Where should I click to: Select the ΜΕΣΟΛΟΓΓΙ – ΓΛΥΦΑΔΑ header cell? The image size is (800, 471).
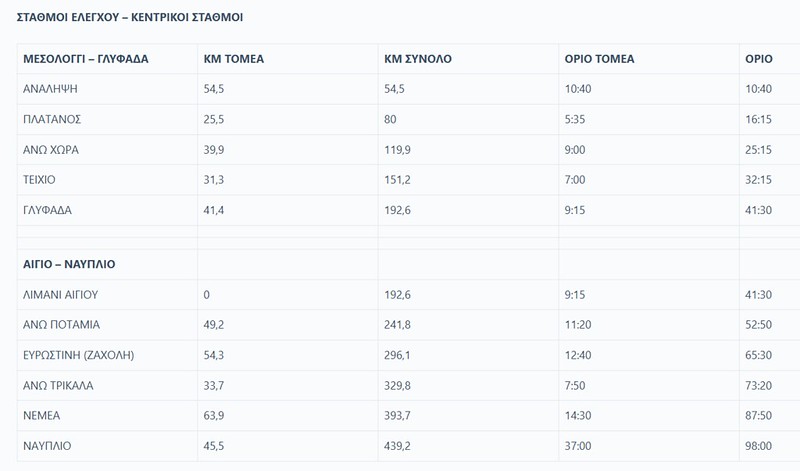click(x=86, y=59)
